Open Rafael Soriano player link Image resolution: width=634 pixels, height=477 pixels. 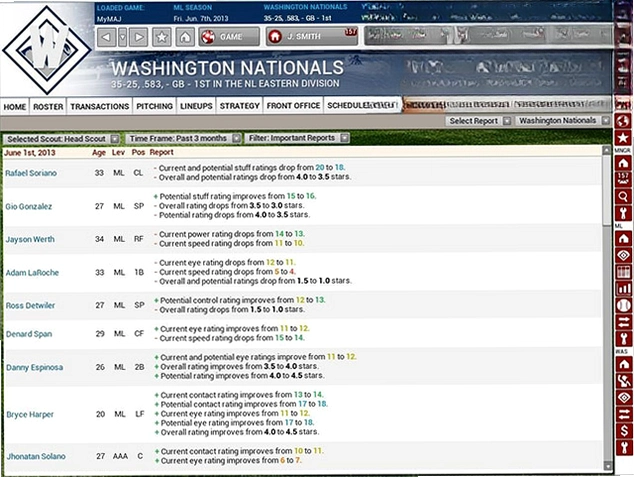tap(31, 173)
